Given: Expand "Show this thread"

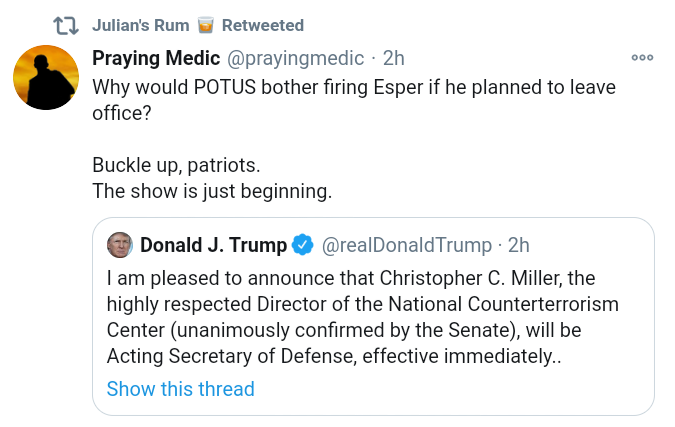Looking at the screenshot, I should pos(181,388).
